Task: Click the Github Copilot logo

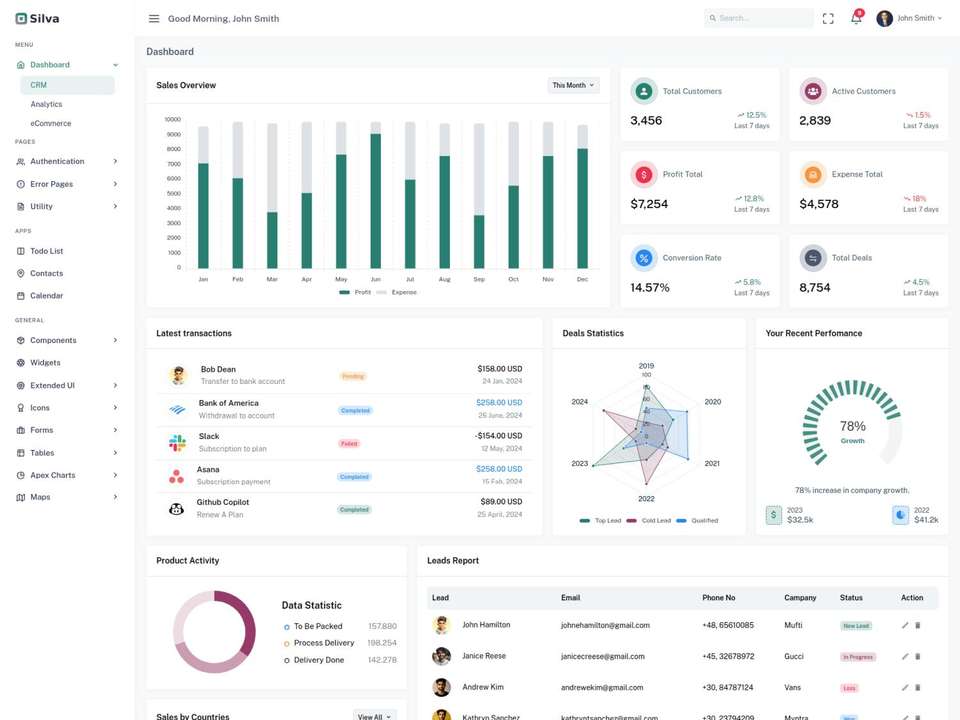Action: (x=176, y=509)
